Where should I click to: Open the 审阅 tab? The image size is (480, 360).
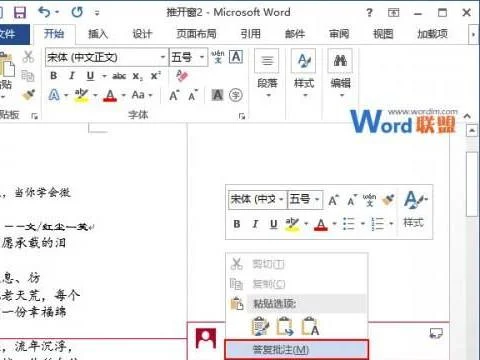pos(339,34)
